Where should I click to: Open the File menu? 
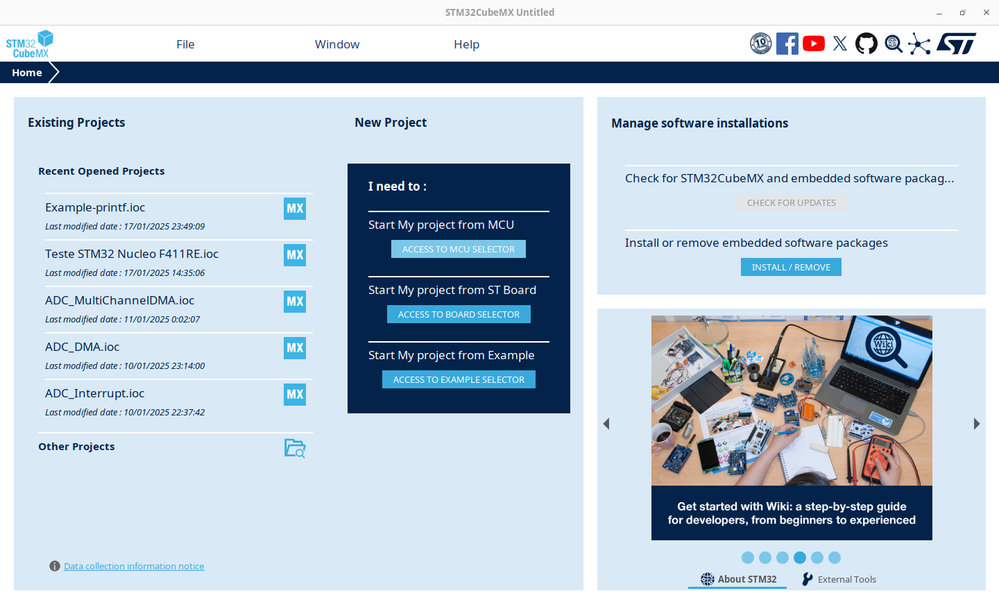tap(185, 44)
